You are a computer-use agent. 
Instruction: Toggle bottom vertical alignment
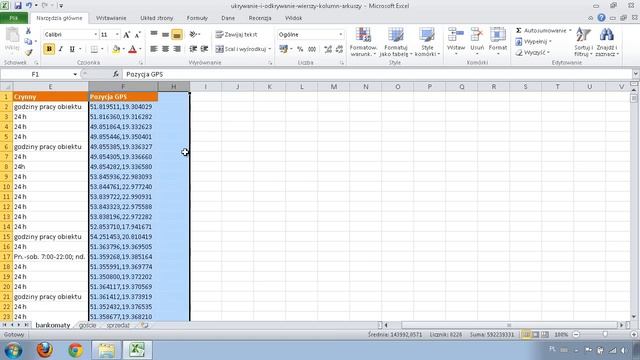point(177,35)
